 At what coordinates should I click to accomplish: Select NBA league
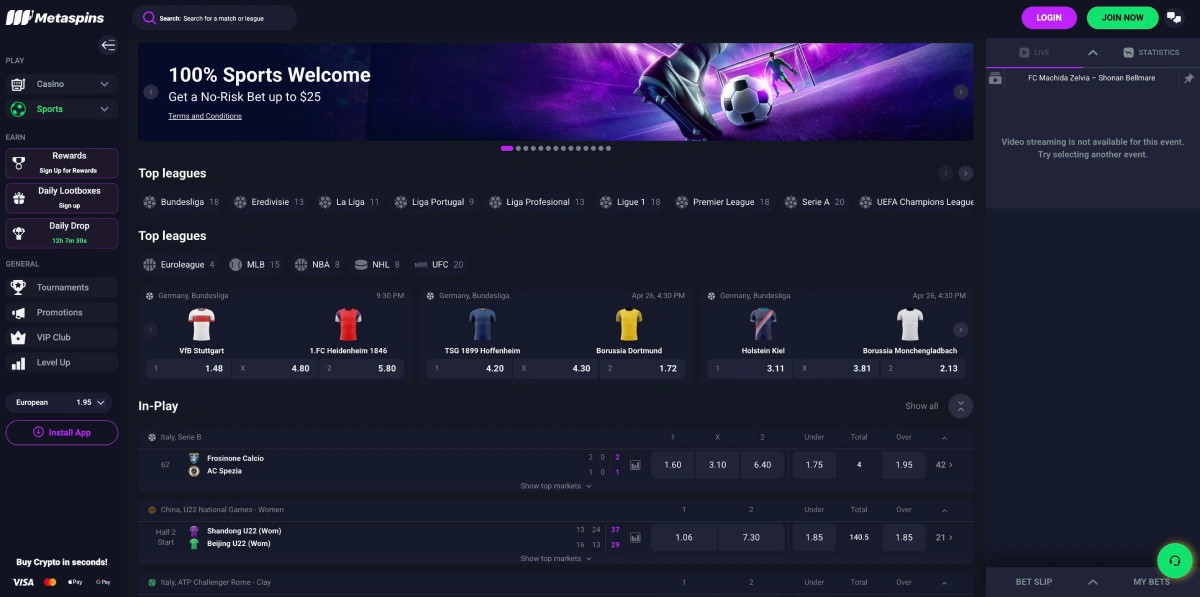(x=318, y=265)
